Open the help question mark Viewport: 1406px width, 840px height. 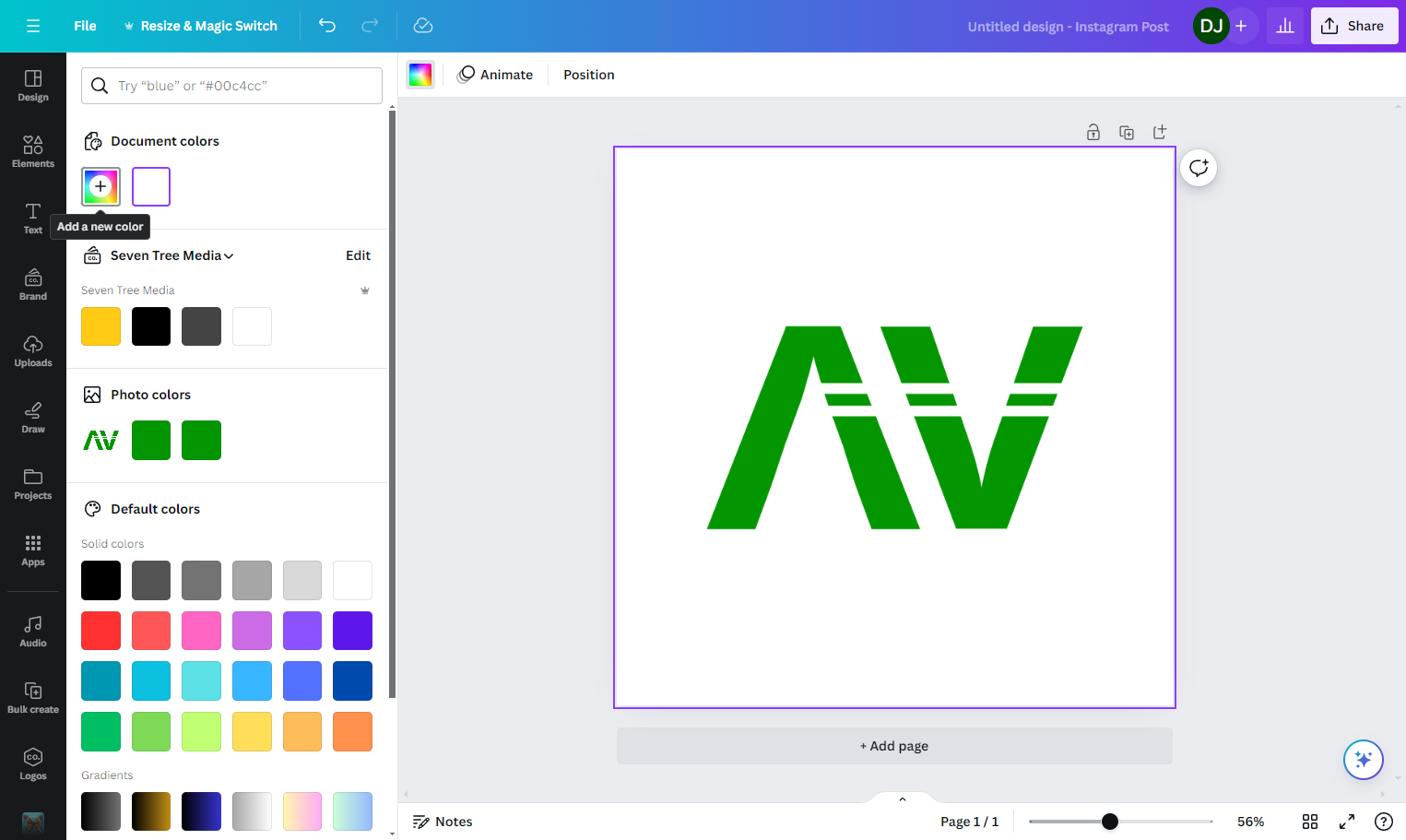1384,822
